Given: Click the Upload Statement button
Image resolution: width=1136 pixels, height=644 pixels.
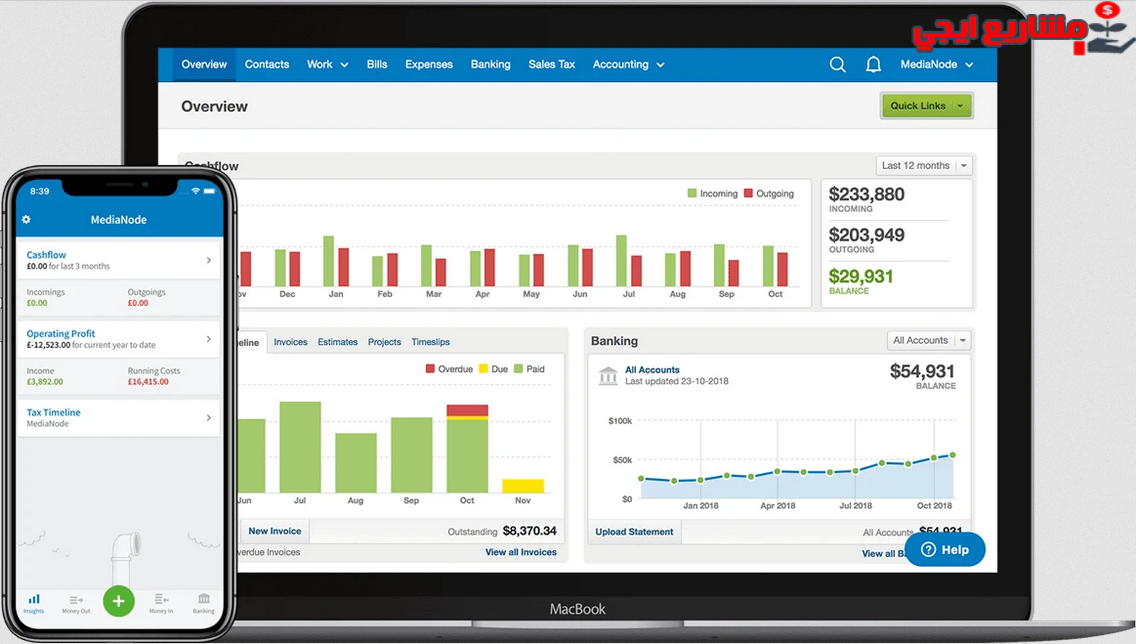Looking at the screenshot, I should pyautogui.click(x=634, y=532).
